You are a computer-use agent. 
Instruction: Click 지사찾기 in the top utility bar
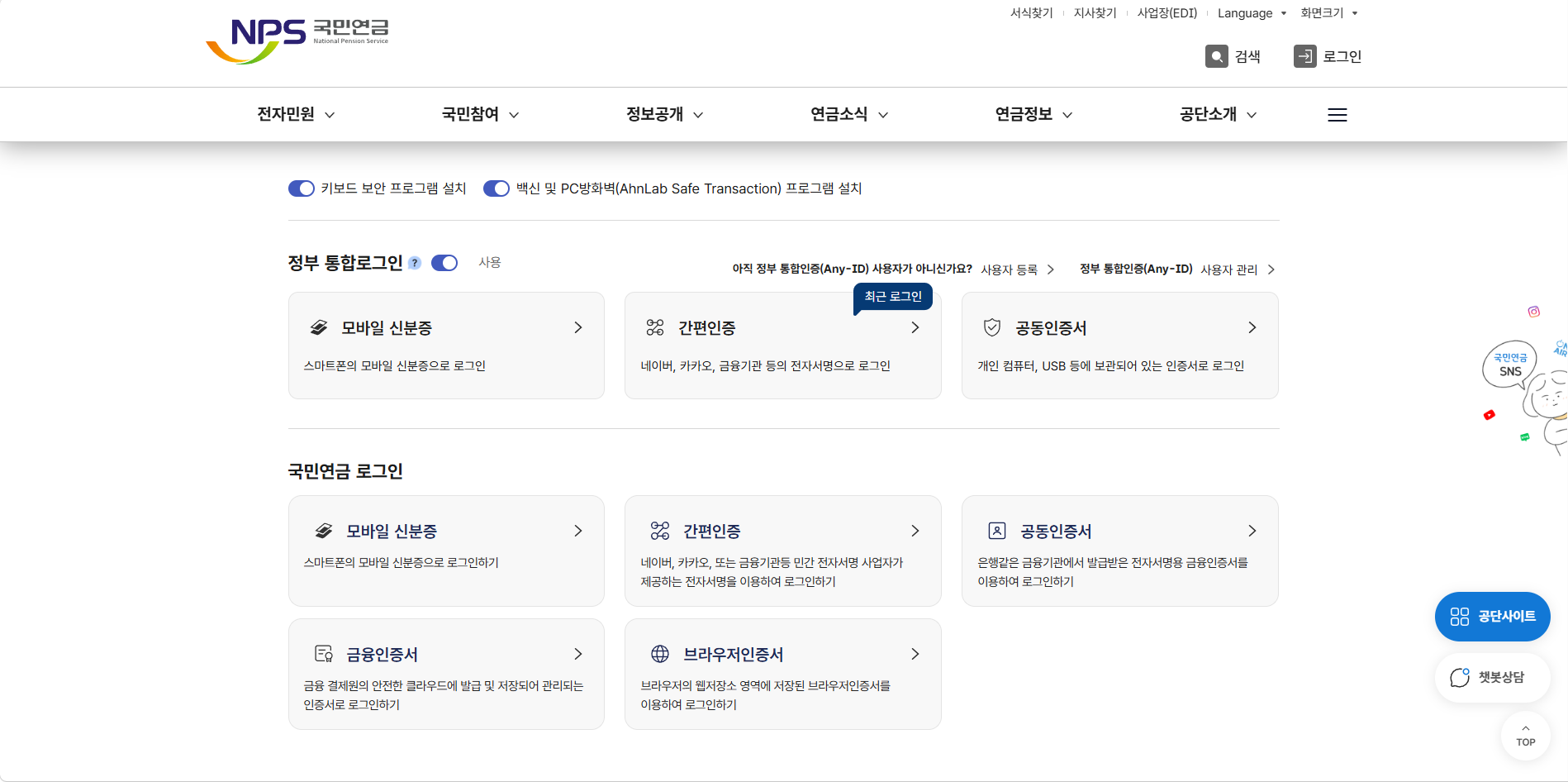1095,13
